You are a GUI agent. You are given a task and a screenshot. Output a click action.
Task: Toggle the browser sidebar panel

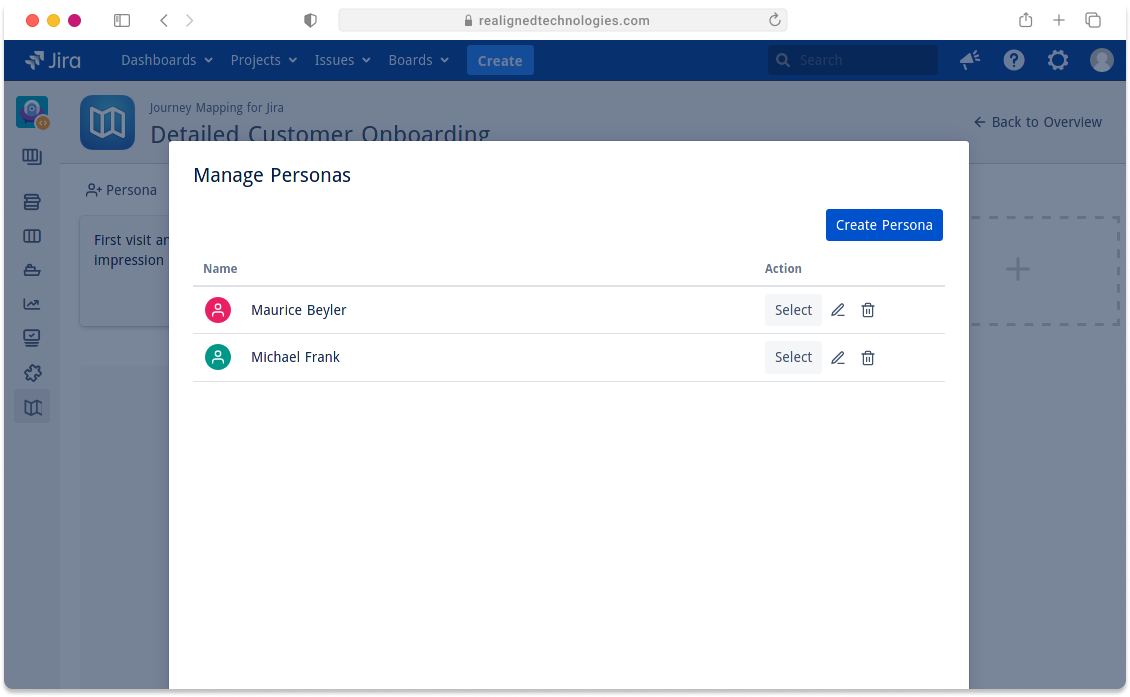[122, 20]
